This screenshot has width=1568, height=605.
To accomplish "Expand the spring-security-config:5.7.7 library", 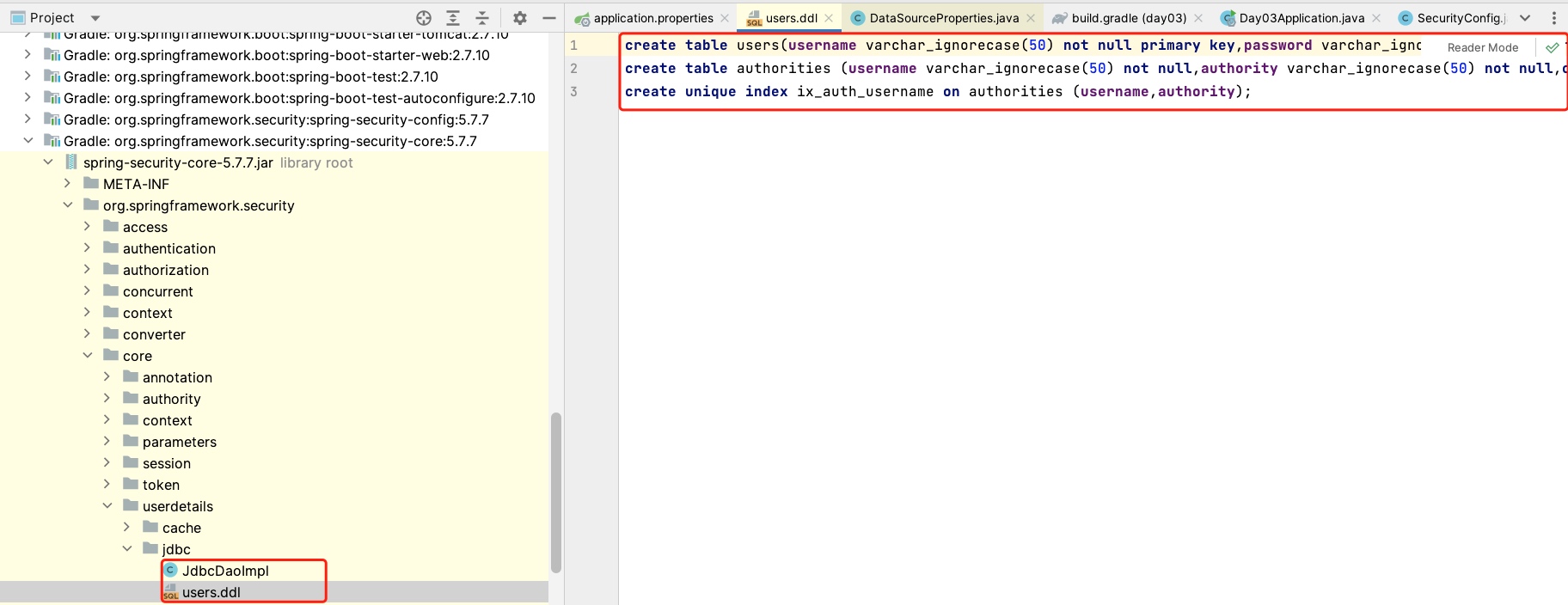I will [x=28, y=119].
